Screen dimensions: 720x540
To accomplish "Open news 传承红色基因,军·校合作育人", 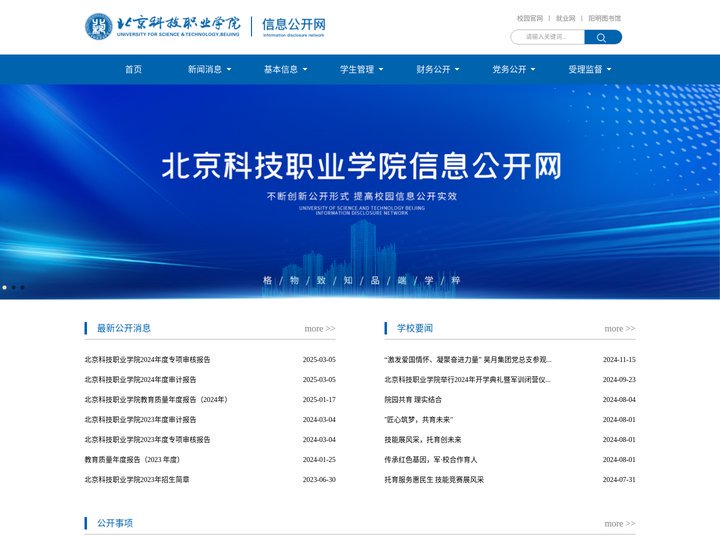I will click(x=431, y=460).
